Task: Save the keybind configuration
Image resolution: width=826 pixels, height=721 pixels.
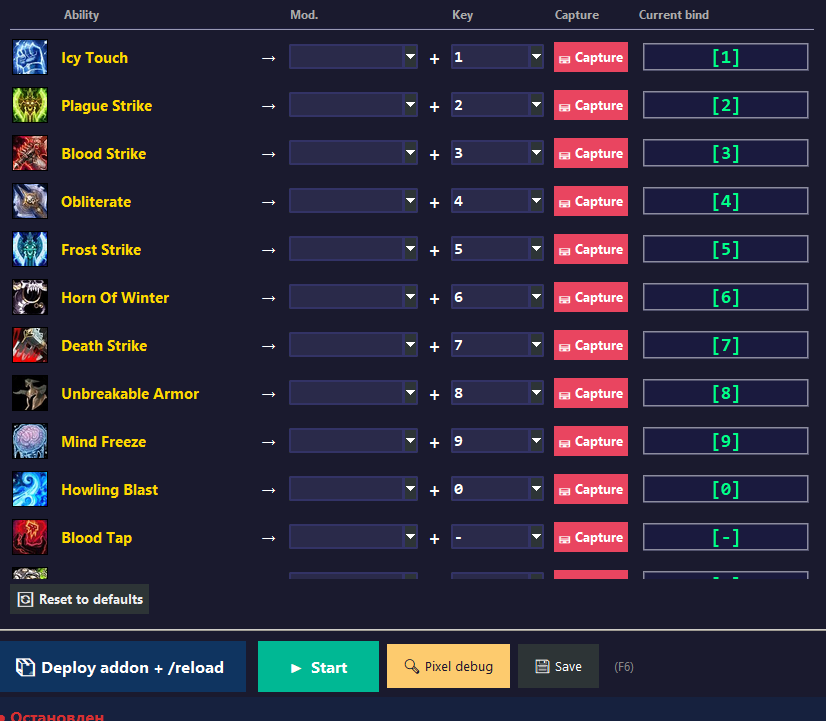Action: tap(558, 666)
